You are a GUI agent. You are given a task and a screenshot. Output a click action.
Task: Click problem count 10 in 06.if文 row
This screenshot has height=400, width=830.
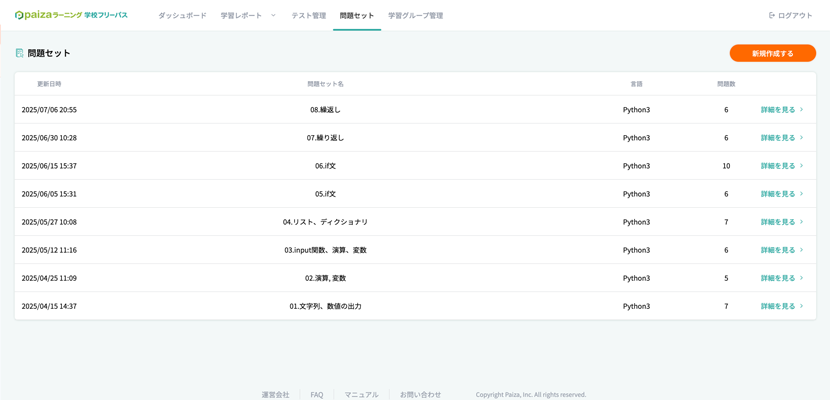pyautogui.click(x=726, y=166)
